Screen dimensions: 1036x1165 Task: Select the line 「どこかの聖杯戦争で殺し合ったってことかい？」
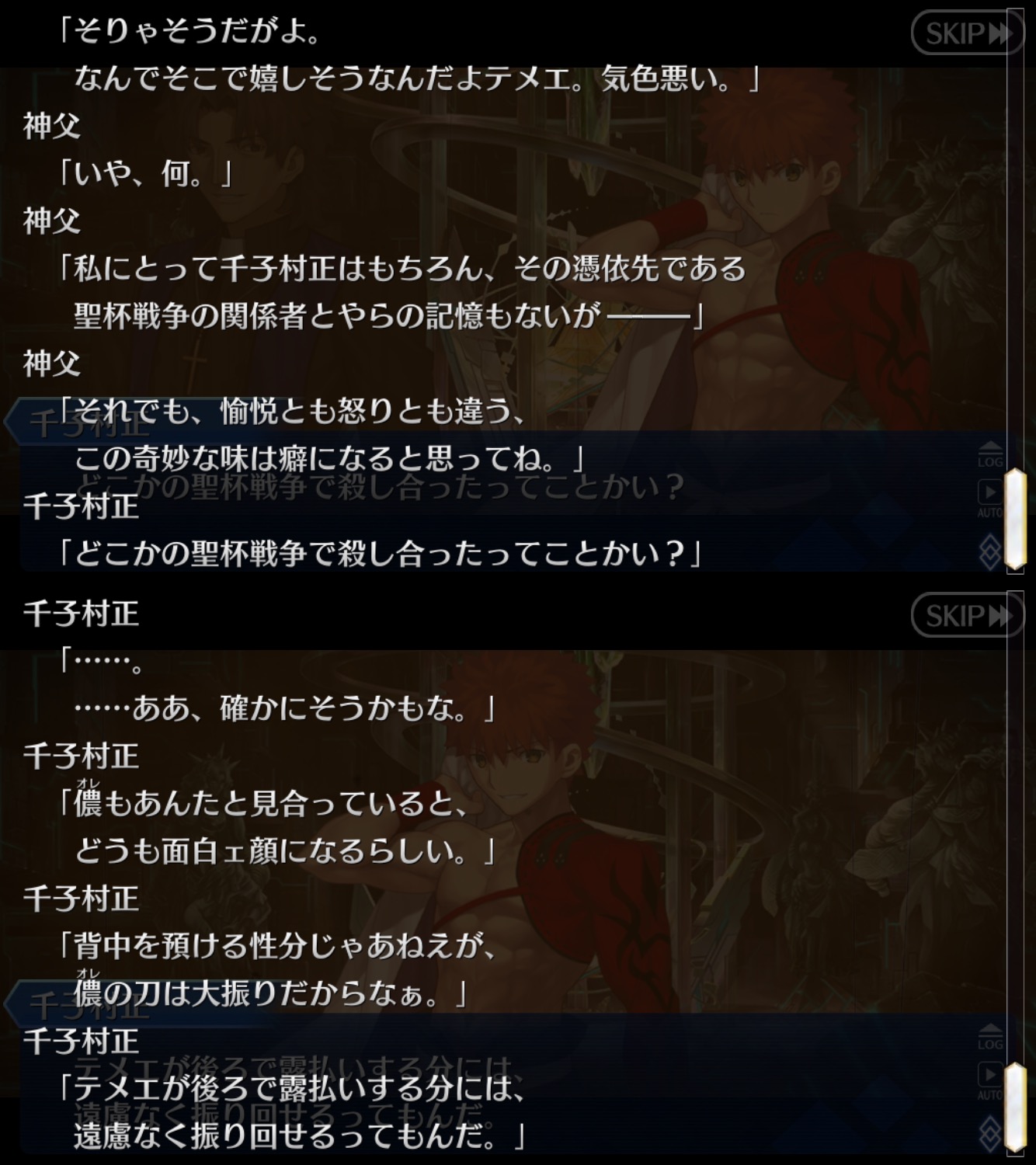[381, 554]
